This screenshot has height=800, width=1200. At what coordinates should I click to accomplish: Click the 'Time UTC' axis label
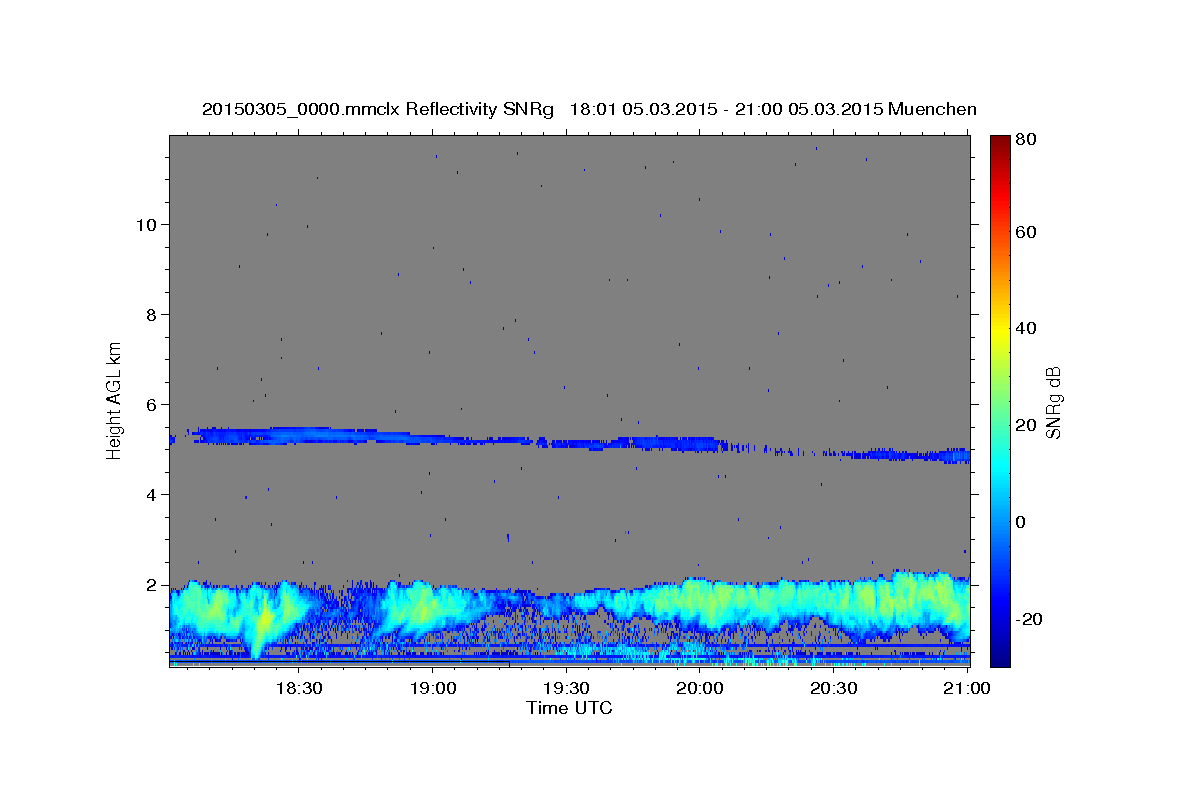569,708
